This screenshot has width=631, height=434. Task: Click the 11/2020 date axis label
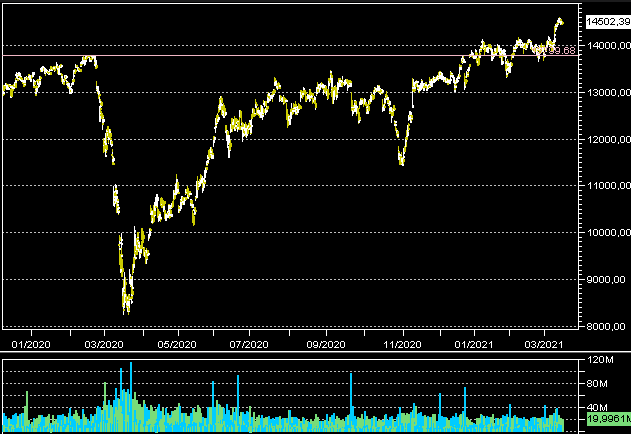[x=400, y=344]
